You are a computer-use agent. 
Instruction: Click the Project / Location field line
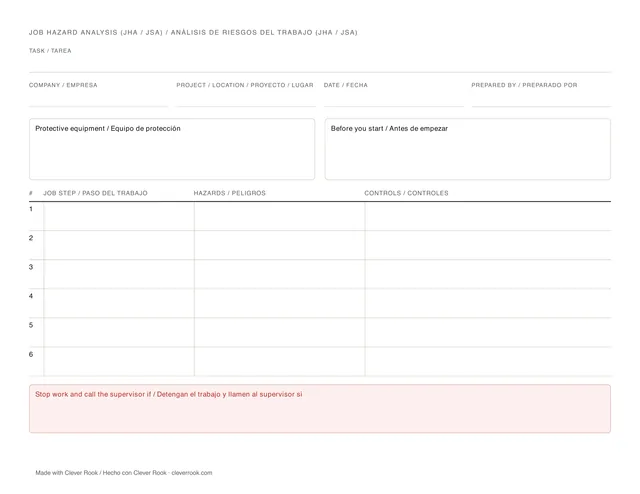246,99
